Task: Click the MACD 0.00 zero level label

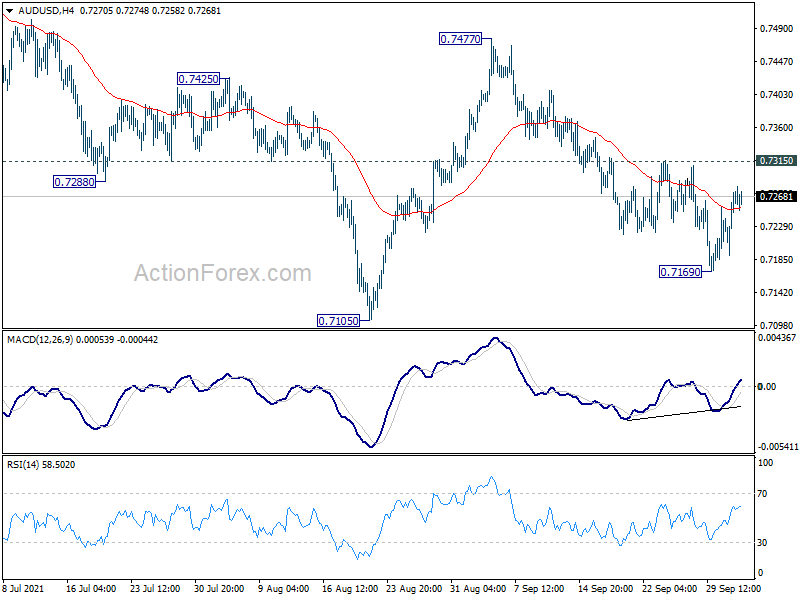Action: [x=767, y=387]
